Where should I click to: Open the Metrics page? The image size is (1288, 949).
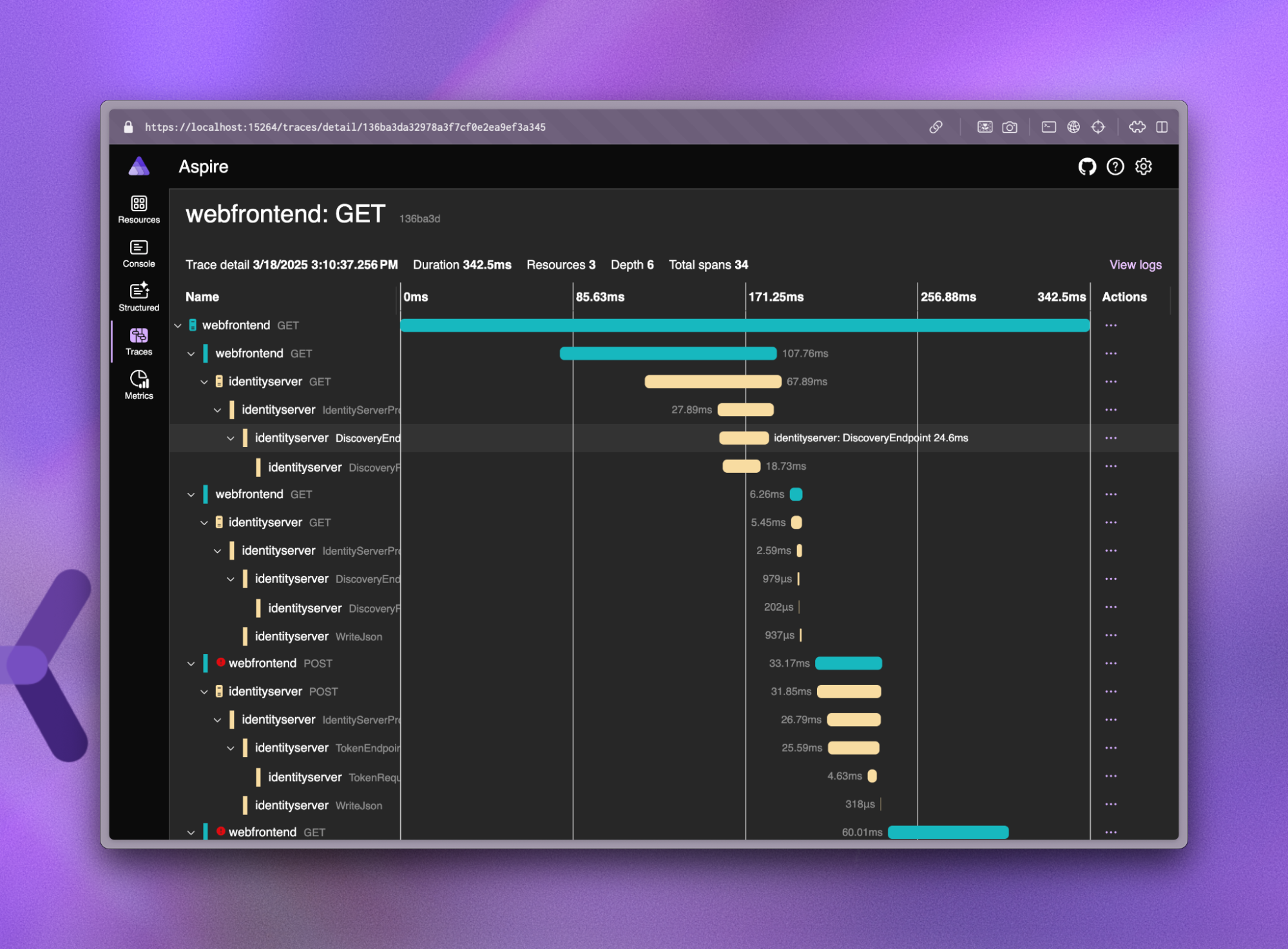(139, 385)
